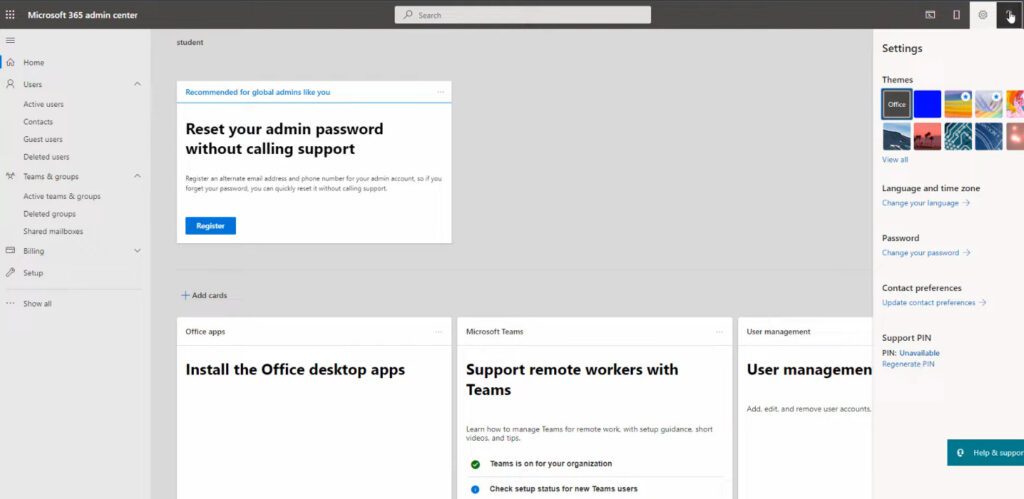
Task: Click the Setup wrench icon
Action: click(10, 272)
